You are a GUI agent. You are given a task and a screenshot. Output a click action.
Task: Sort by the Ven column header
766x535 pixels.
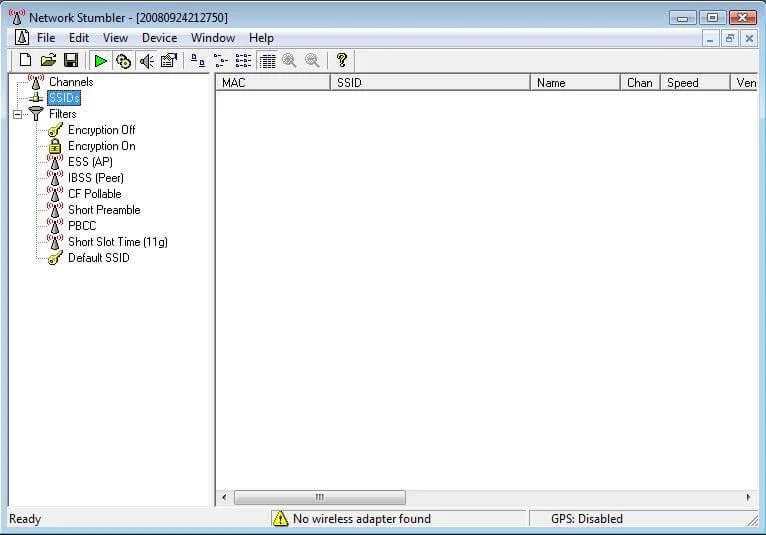(745, 83)
